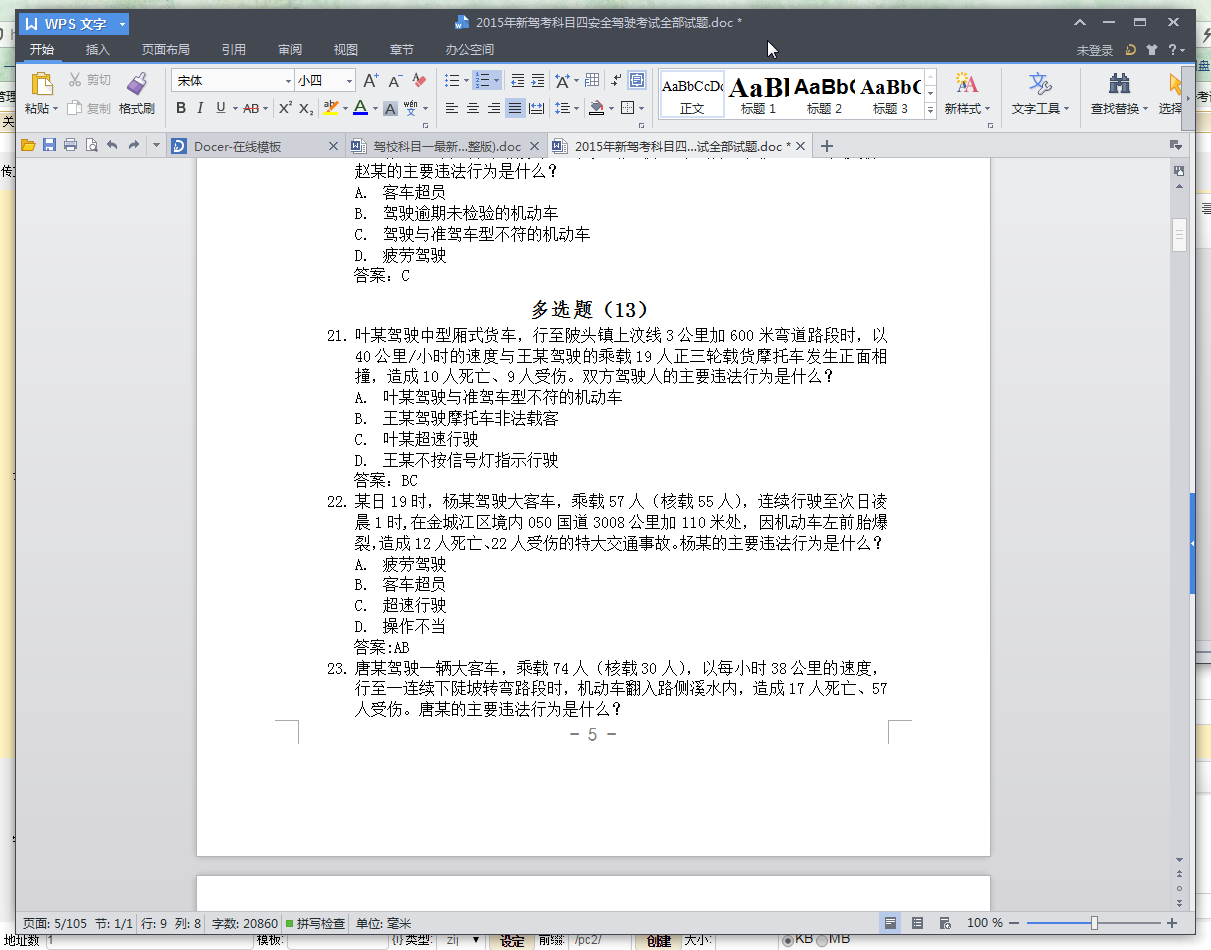Redo the last undone action
This screenshot has height=950, width=1211.
(x=133, y=146)
